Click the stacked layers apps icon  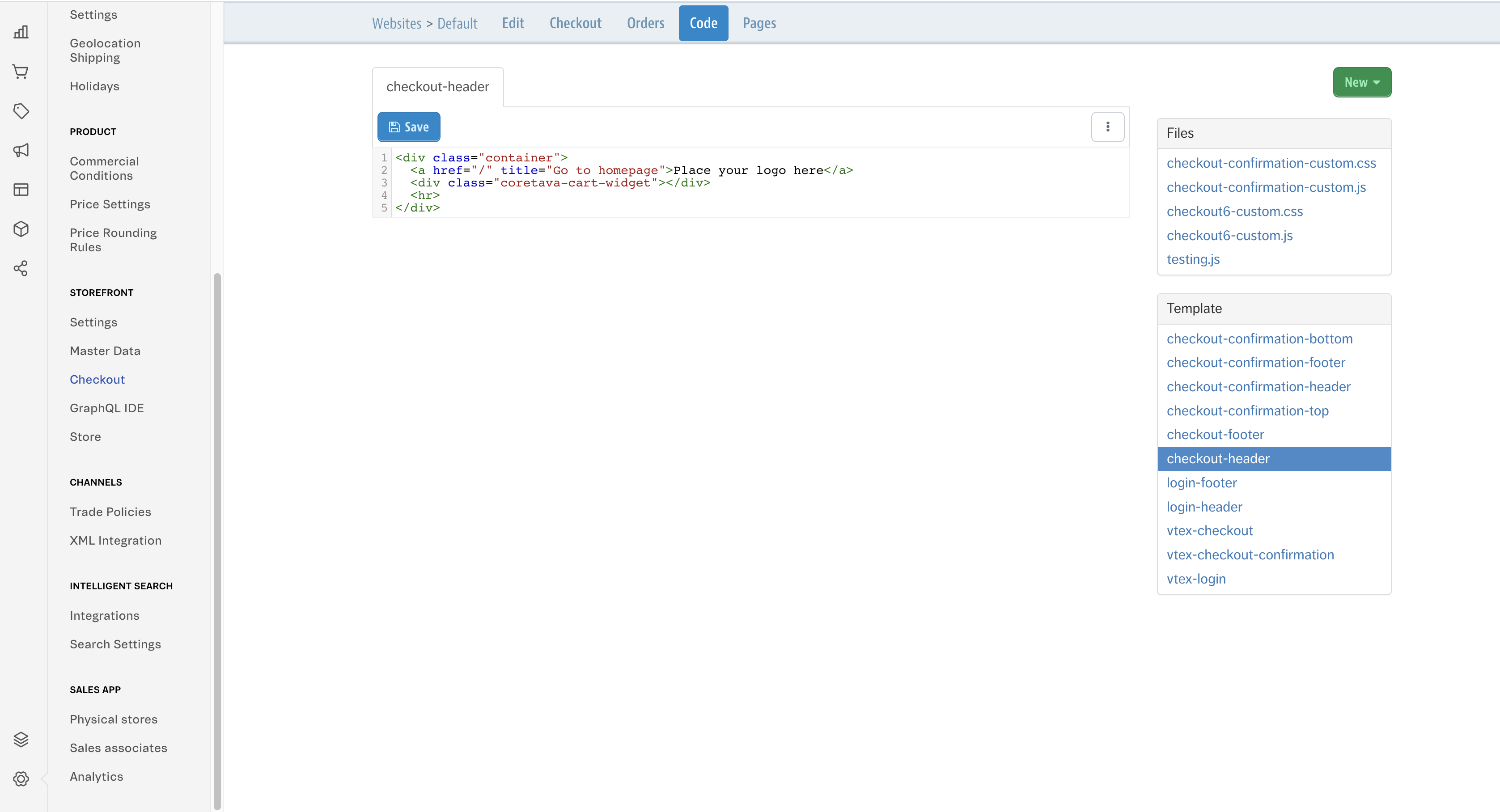21,739
